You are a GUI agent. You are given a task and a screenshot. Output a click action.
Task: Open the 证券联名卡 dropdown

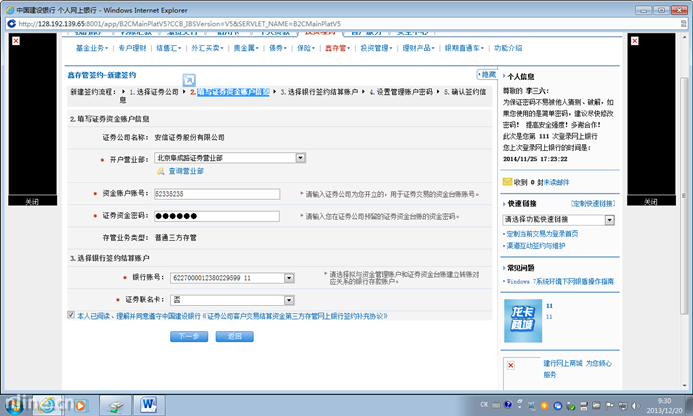[289, 300]
